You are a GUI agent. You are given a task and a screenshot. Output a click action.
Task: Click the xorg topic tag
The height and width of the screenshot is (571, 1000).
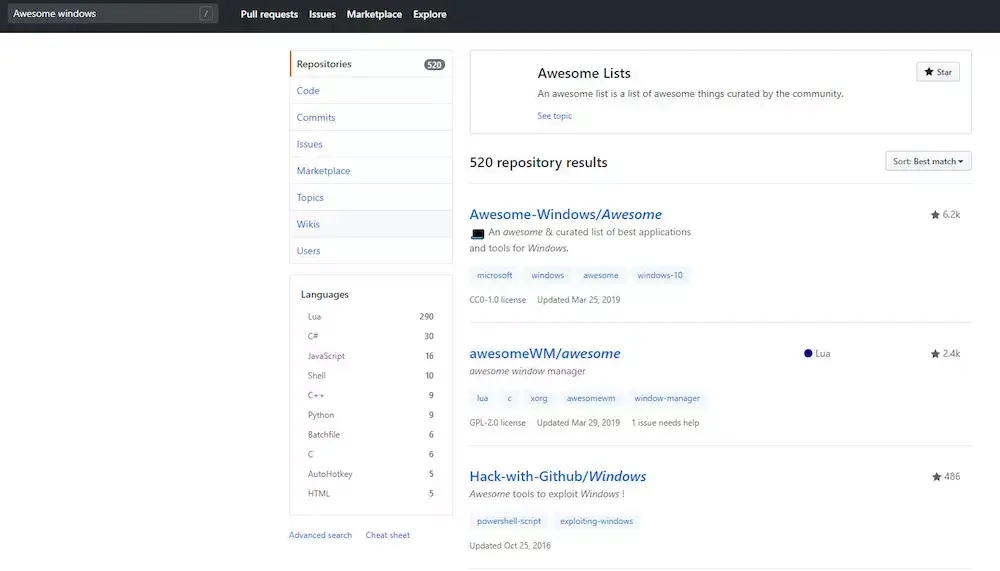click(539, 399)
